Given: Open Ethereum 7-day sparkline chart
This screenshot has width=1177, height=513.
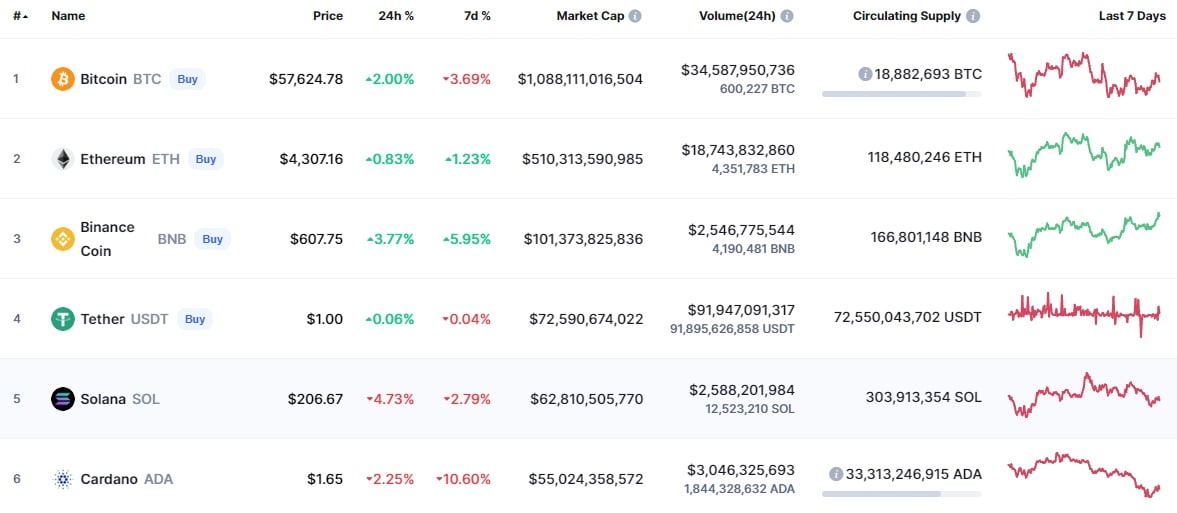Looking at the screenshot, I should click(x=1084, y=155).
